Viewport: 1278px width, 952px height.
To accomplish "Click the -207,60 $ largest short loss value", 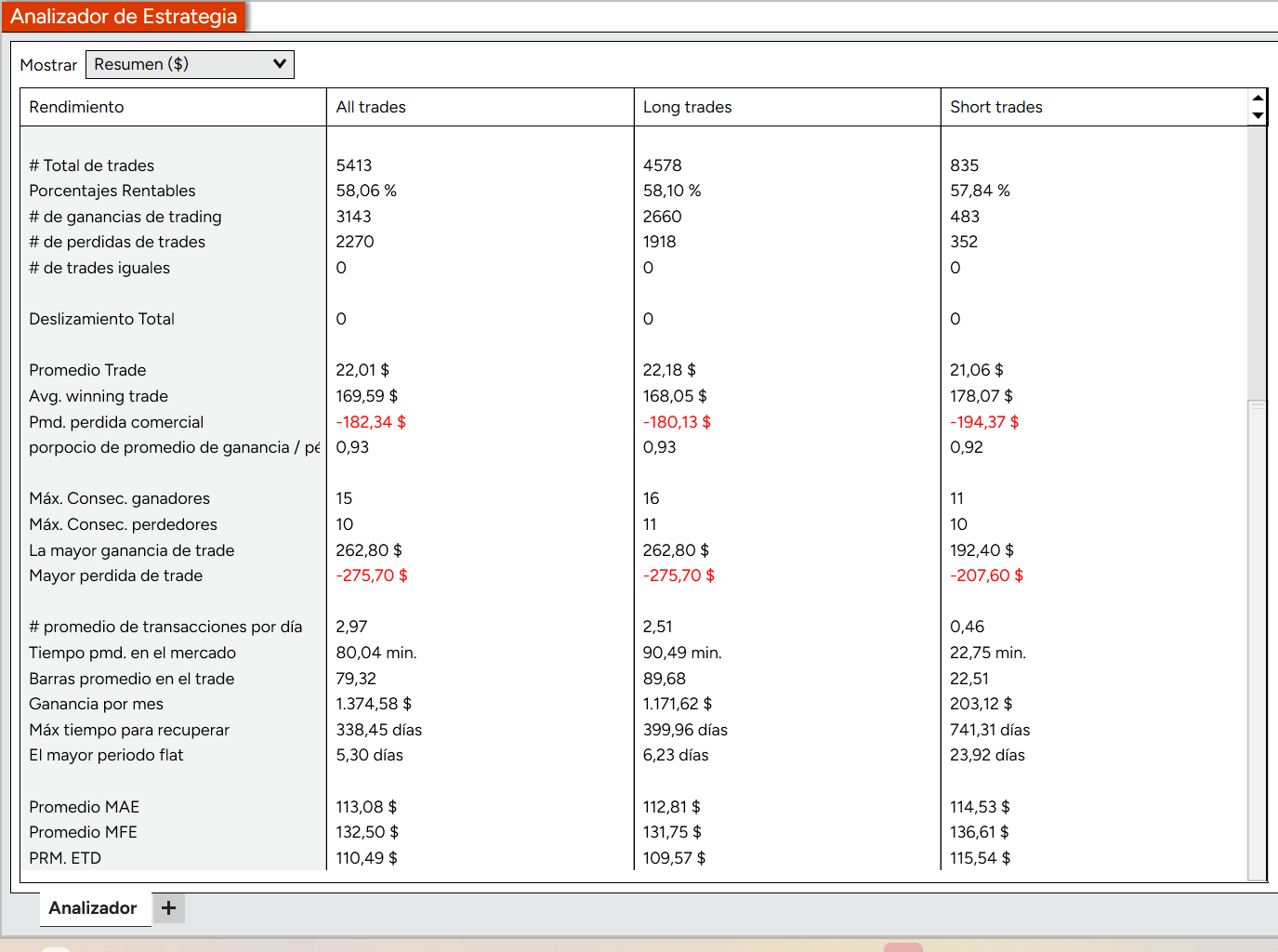I will coord(986,575).
